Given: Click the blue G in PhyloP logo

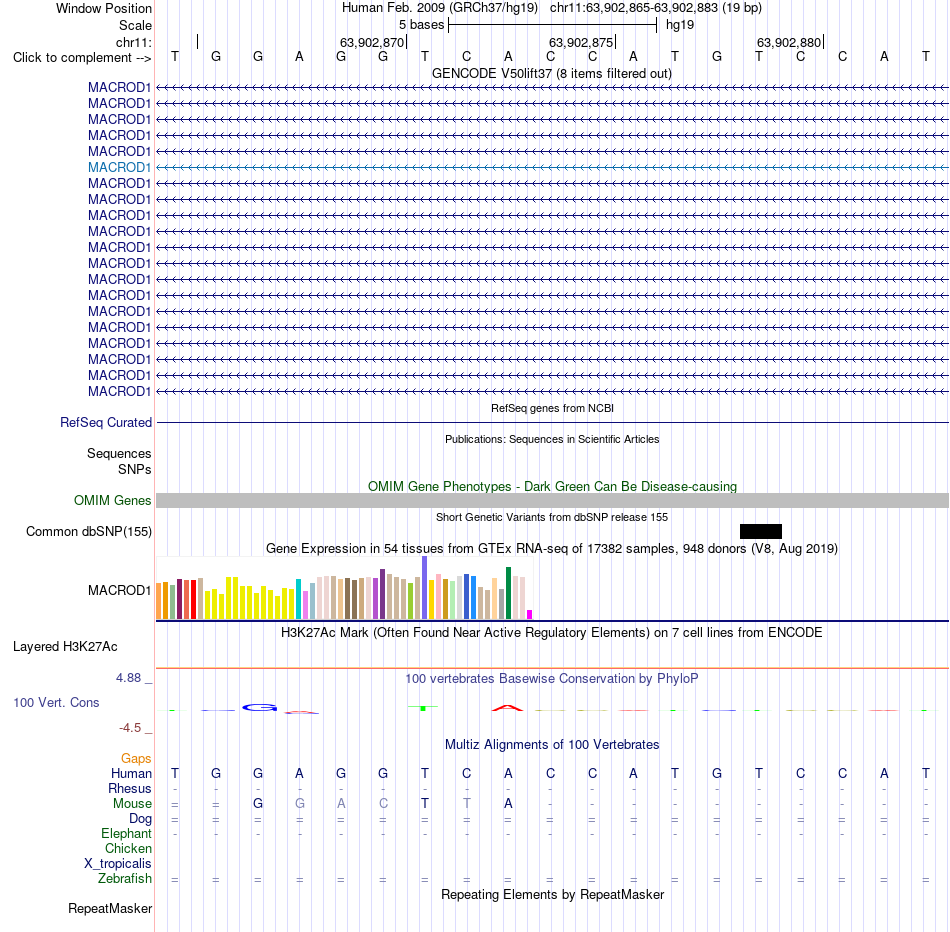Looking at the screenshot, I should click(259, 707).
